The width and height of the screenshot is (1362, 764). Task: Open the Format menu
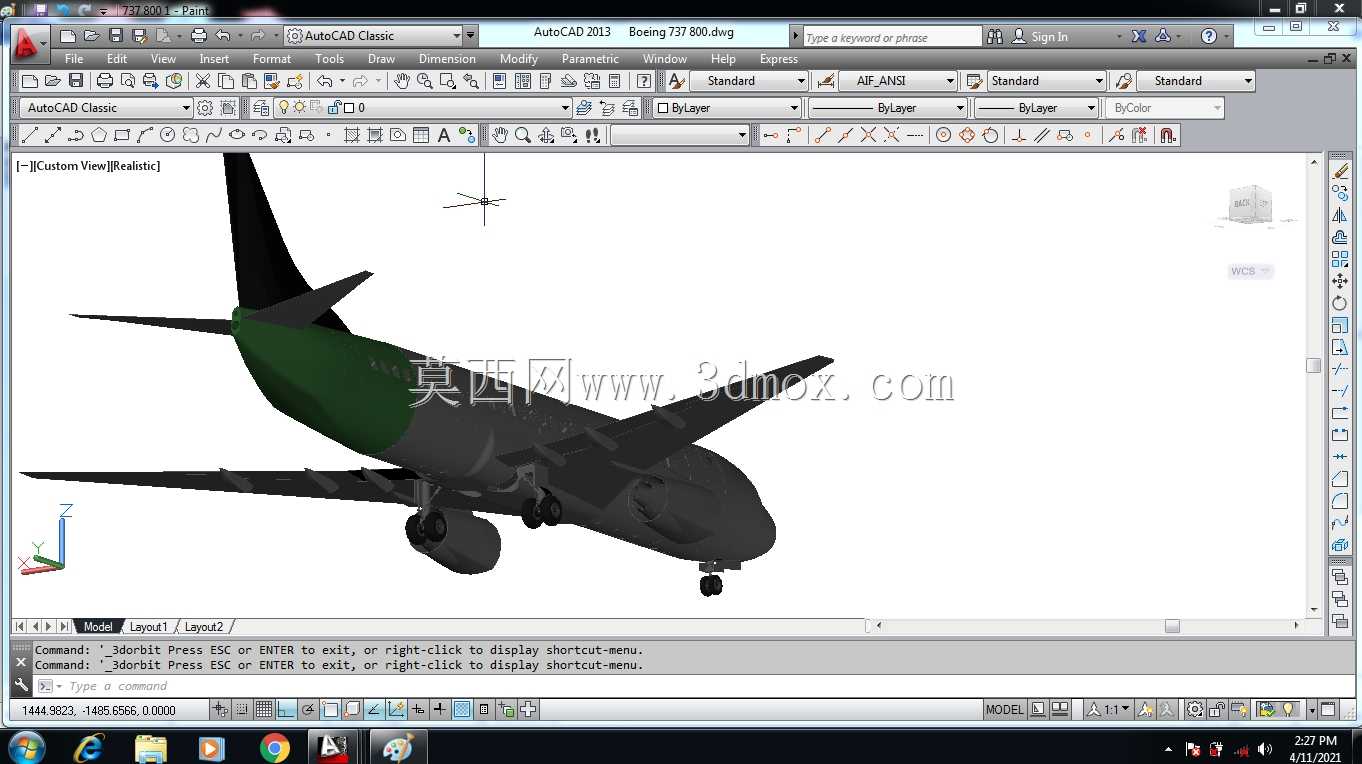pos(272,59)
